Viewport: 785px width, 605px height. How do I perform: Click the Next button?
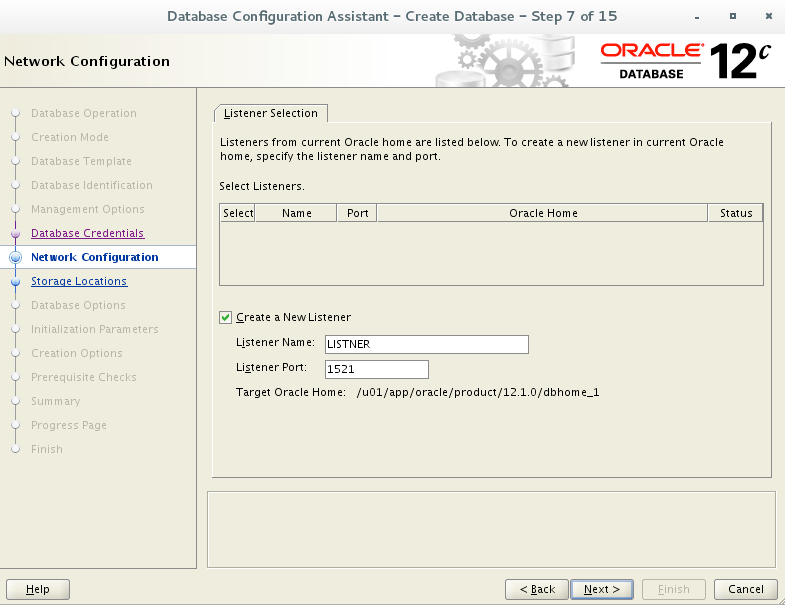click(602, 589)
